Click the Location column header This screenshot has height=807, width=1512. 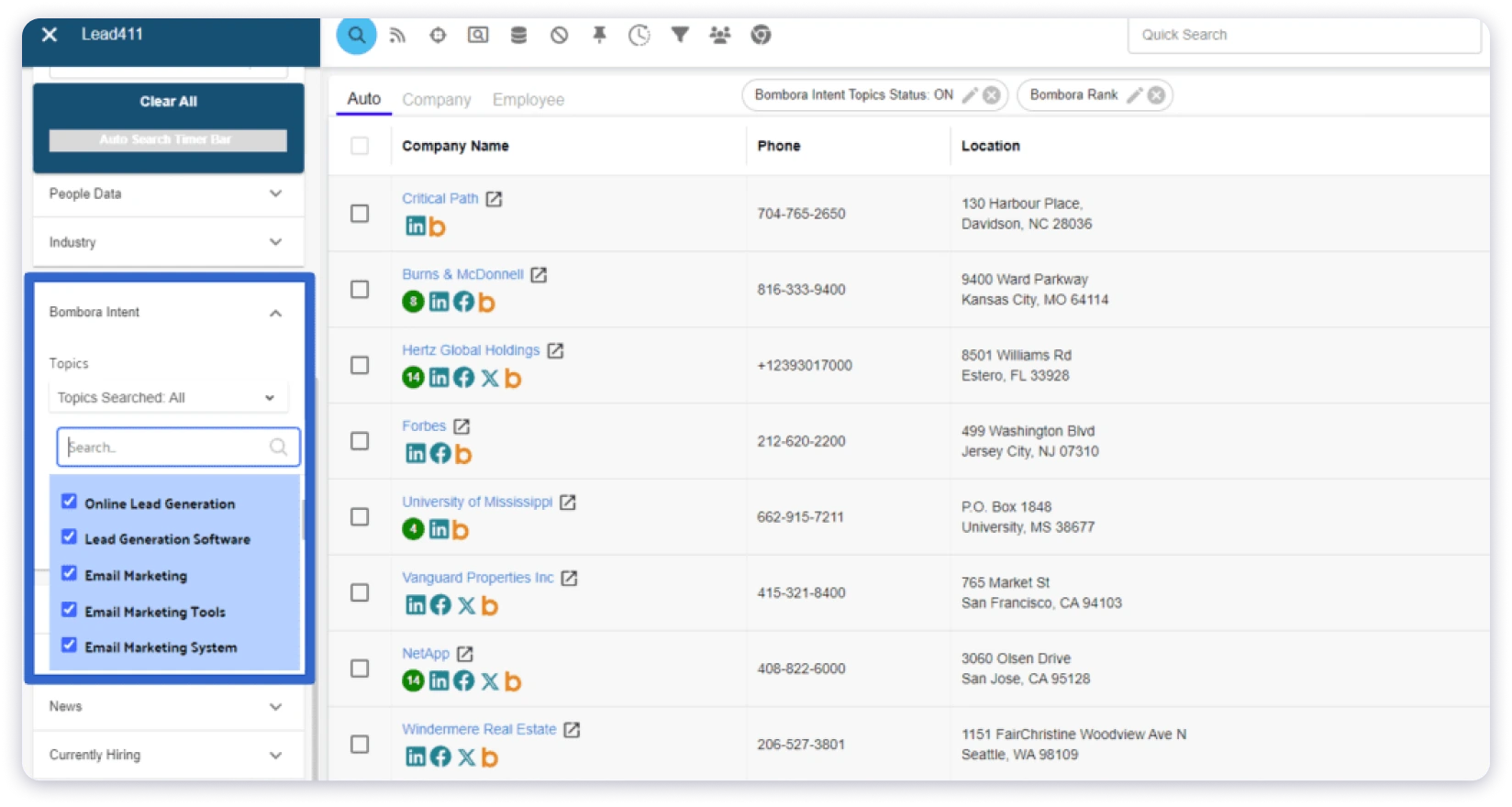coord(990,146)
